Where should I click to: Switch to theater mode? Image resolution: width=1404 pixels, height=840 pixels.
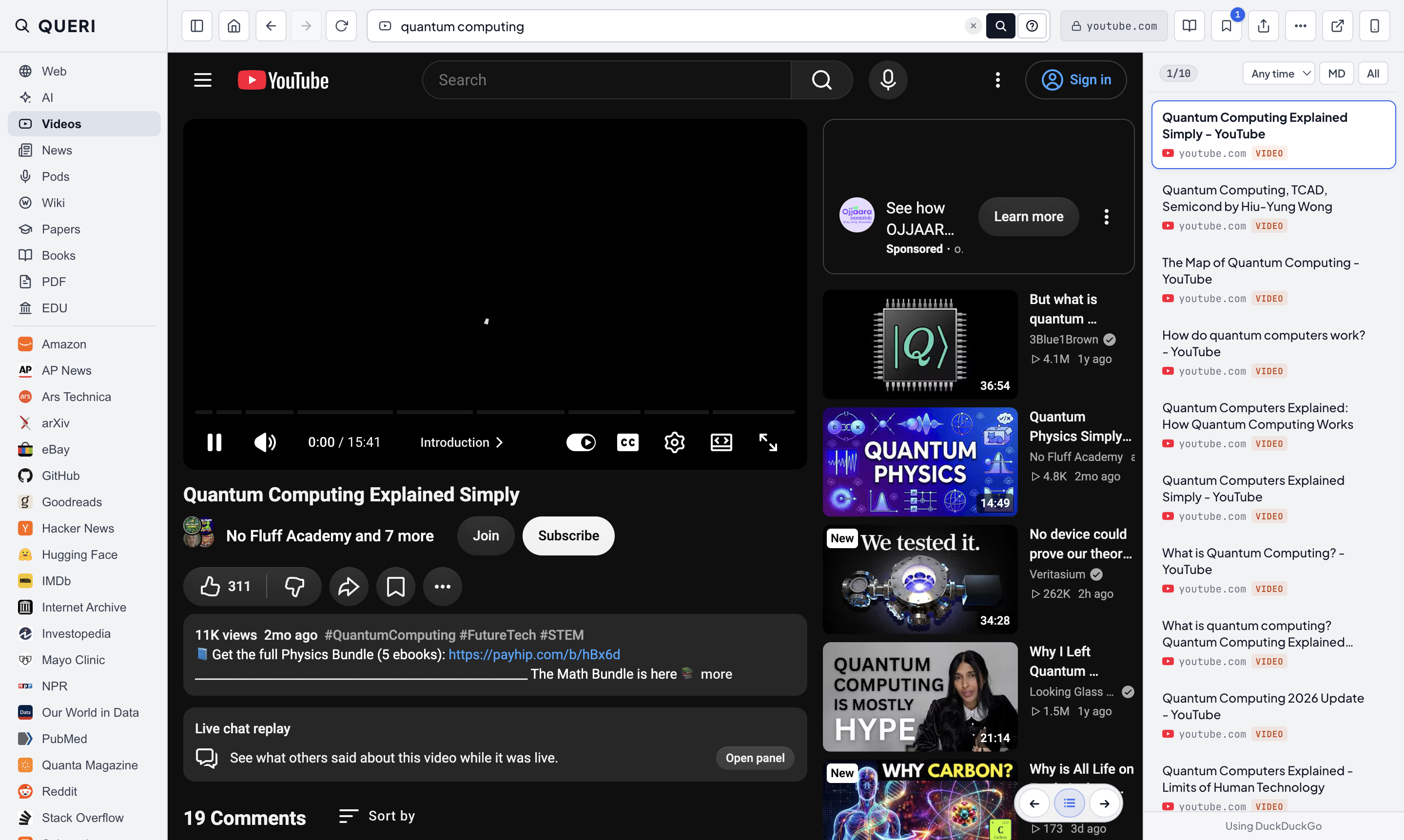[721, 442]
